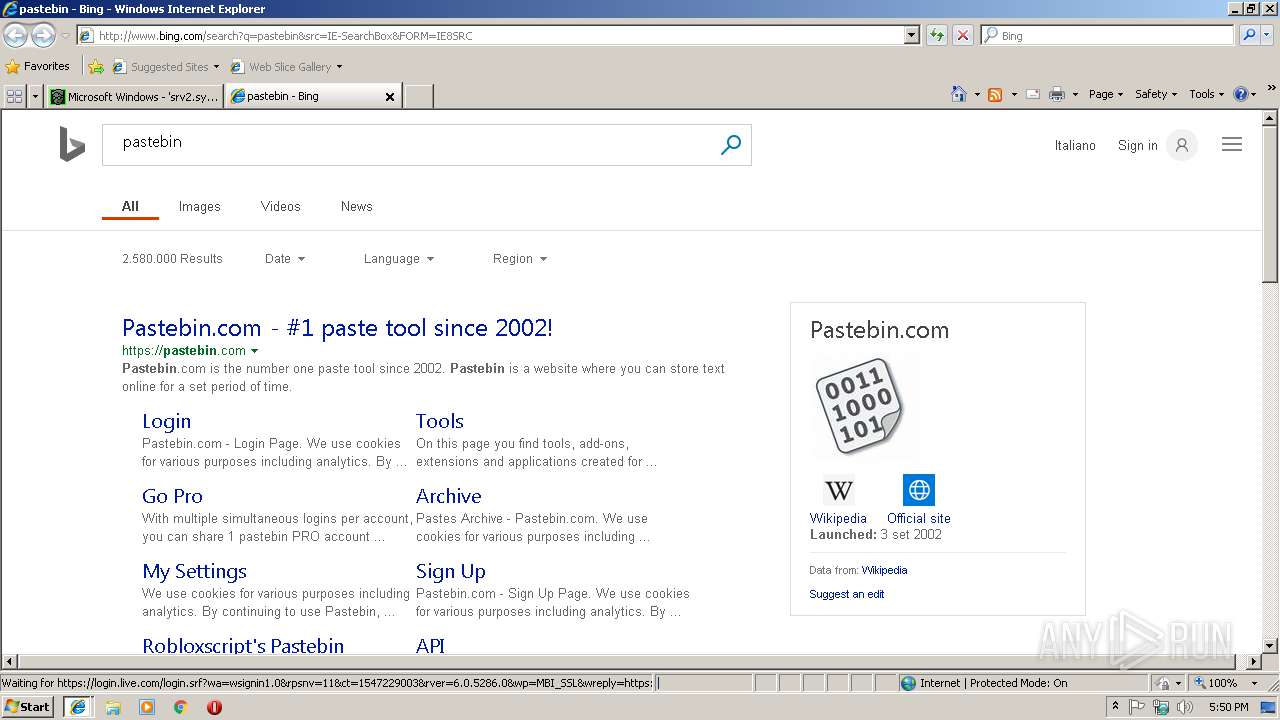1280x720 pixels.
Task: Open Bing hamburger menu
Action: 1232,145
